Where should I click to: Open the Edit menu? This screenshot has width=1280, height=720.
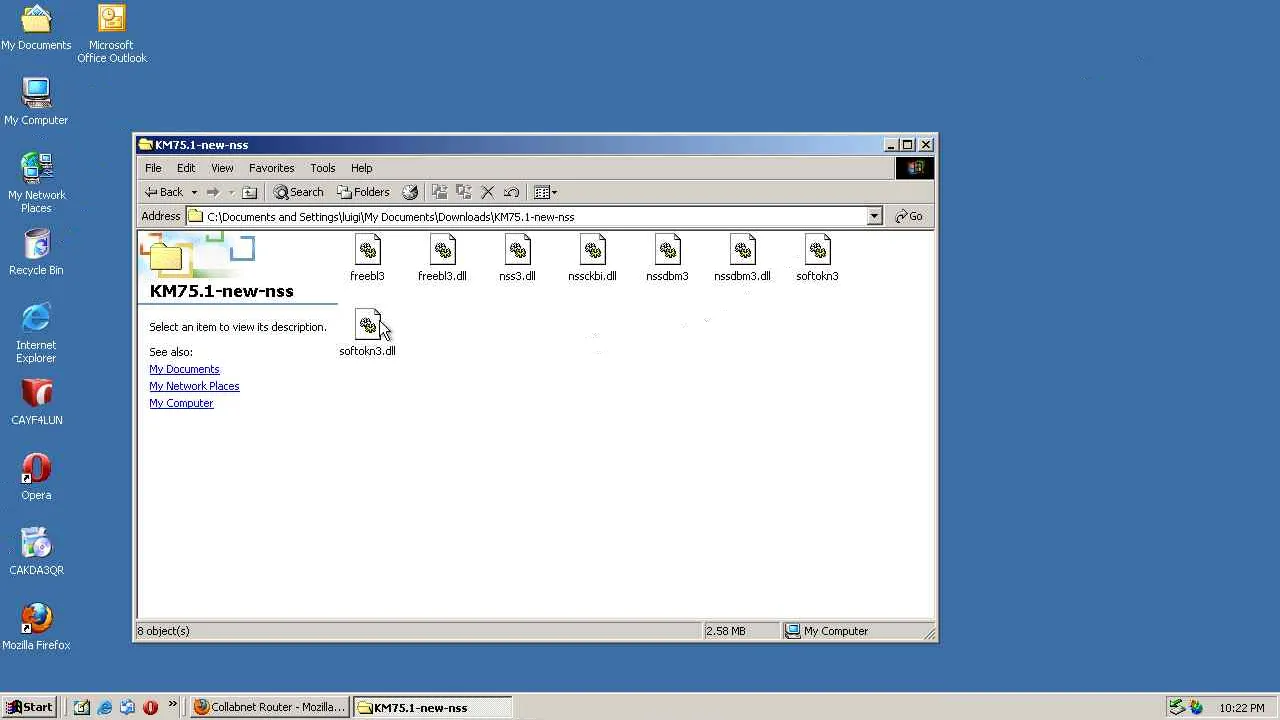tap(186, 168)
